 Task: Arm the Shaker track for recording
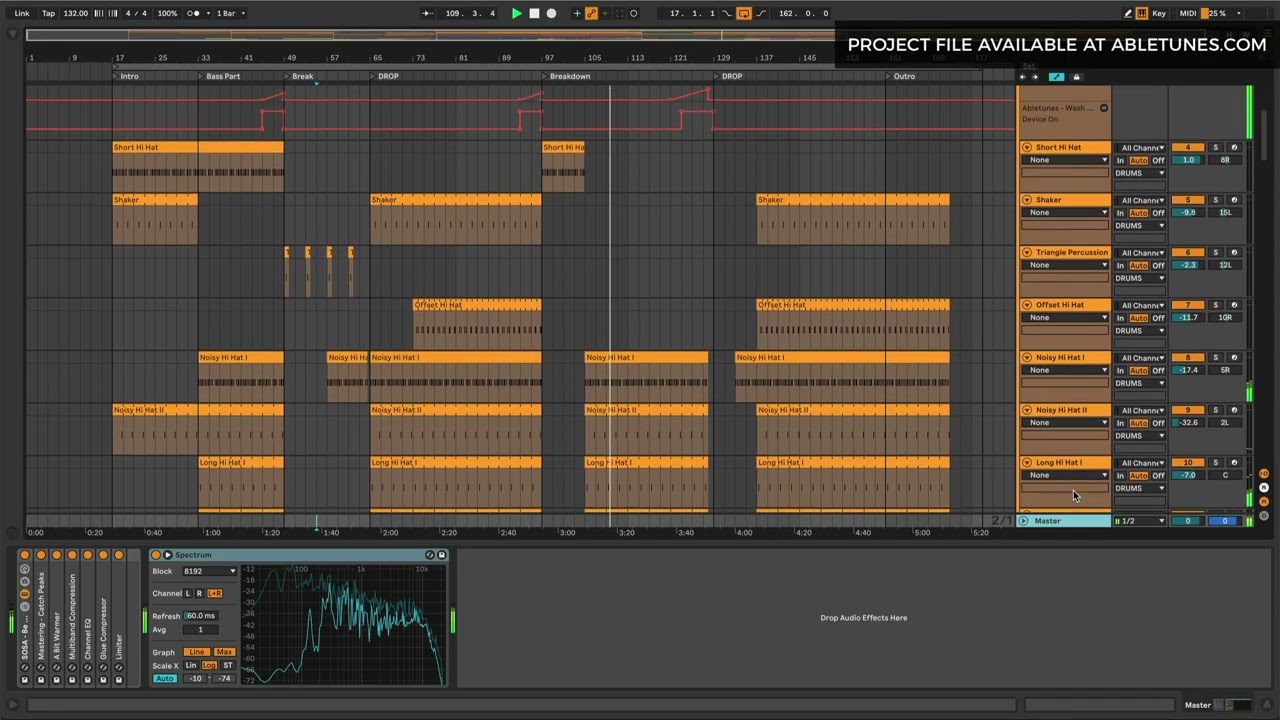click(1234, 200)
